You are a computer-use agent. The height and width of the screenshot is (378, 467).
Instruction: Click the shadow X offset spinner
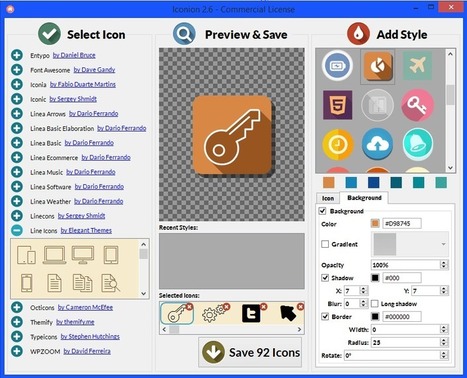click(x=364, y=291)
